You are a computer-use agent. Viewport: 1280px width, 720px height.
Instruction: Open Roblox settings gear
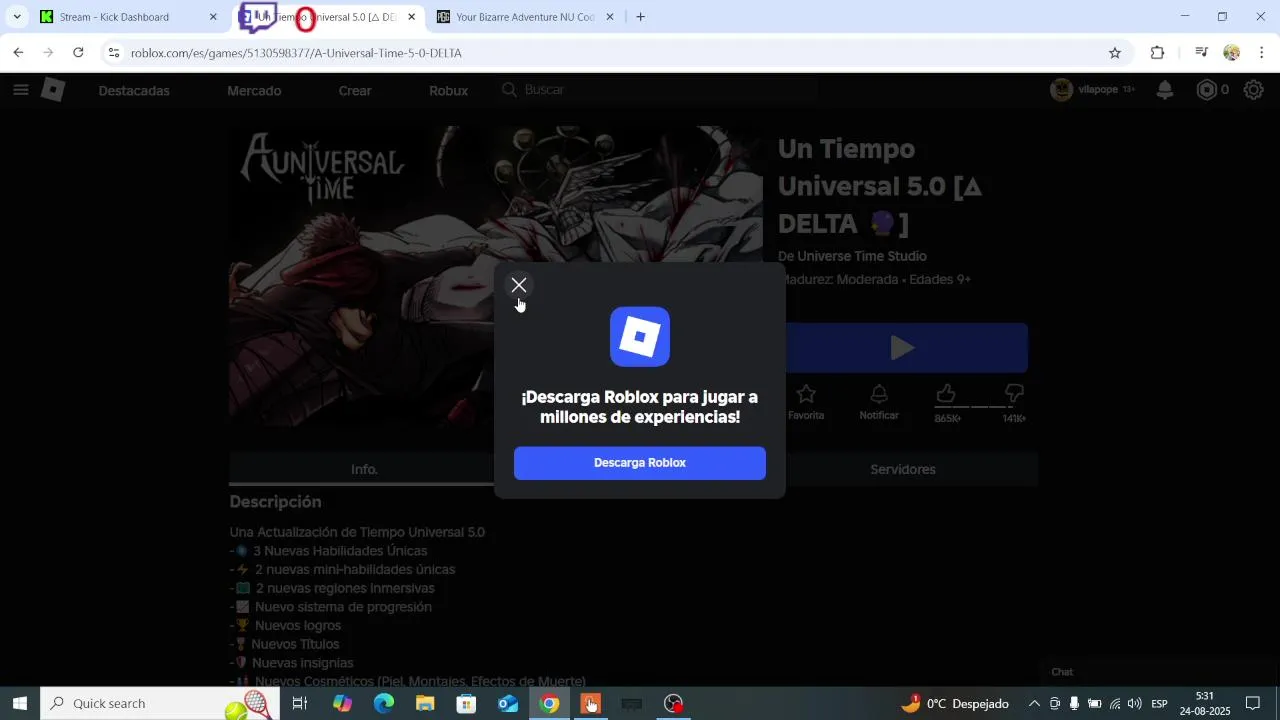click(x=1253, y=90)
